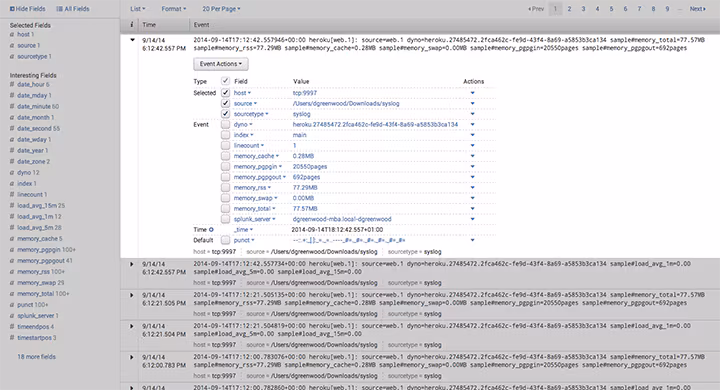Click the Event column header

tap(201, 25)
